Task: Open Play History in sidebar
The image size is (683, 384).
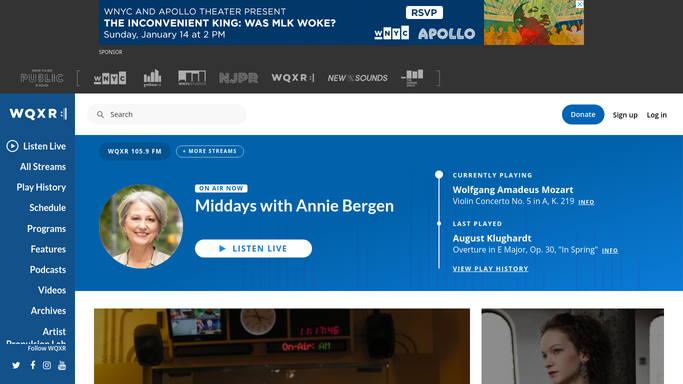Action: point(41,187)
